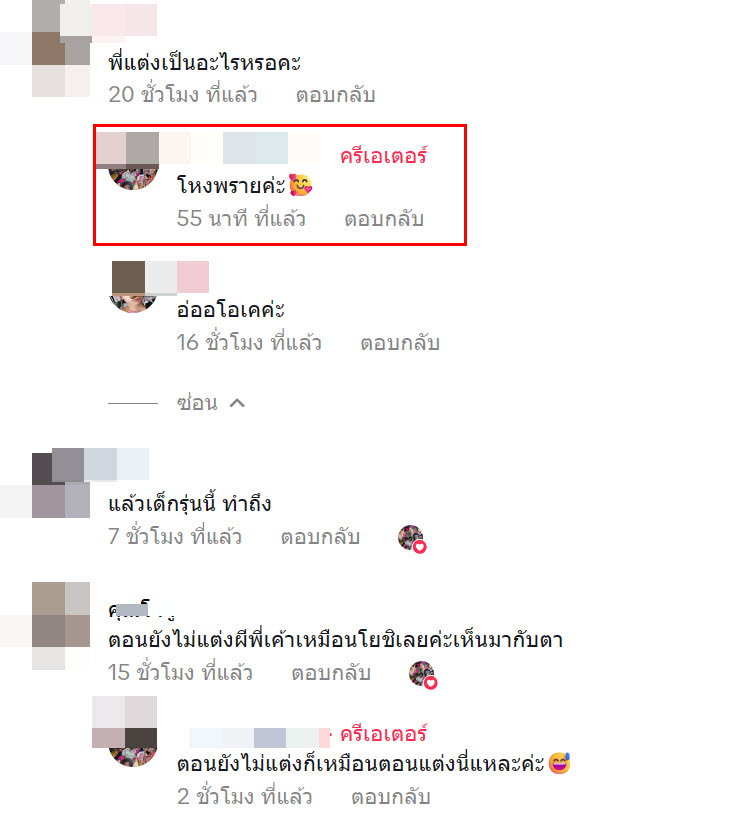Click the smiling hearts emoji after โหงพรายค่ะ
740x827 pixels.
[300, 185]
